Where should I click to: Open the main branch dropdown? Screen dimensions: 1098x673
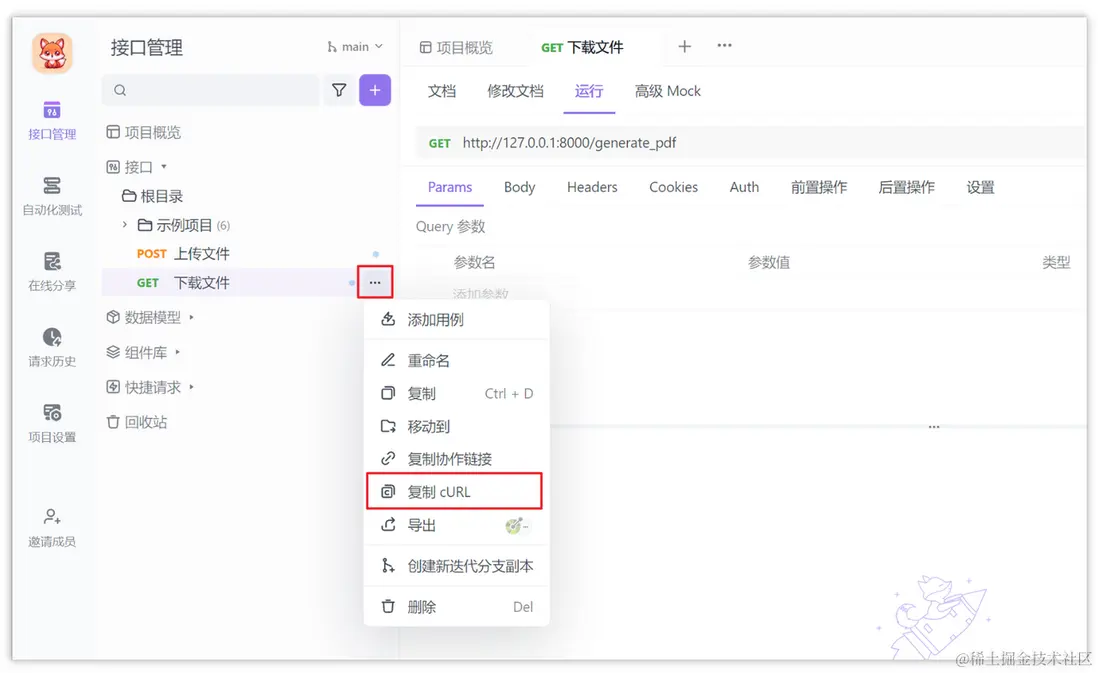(x=355, y=45)
